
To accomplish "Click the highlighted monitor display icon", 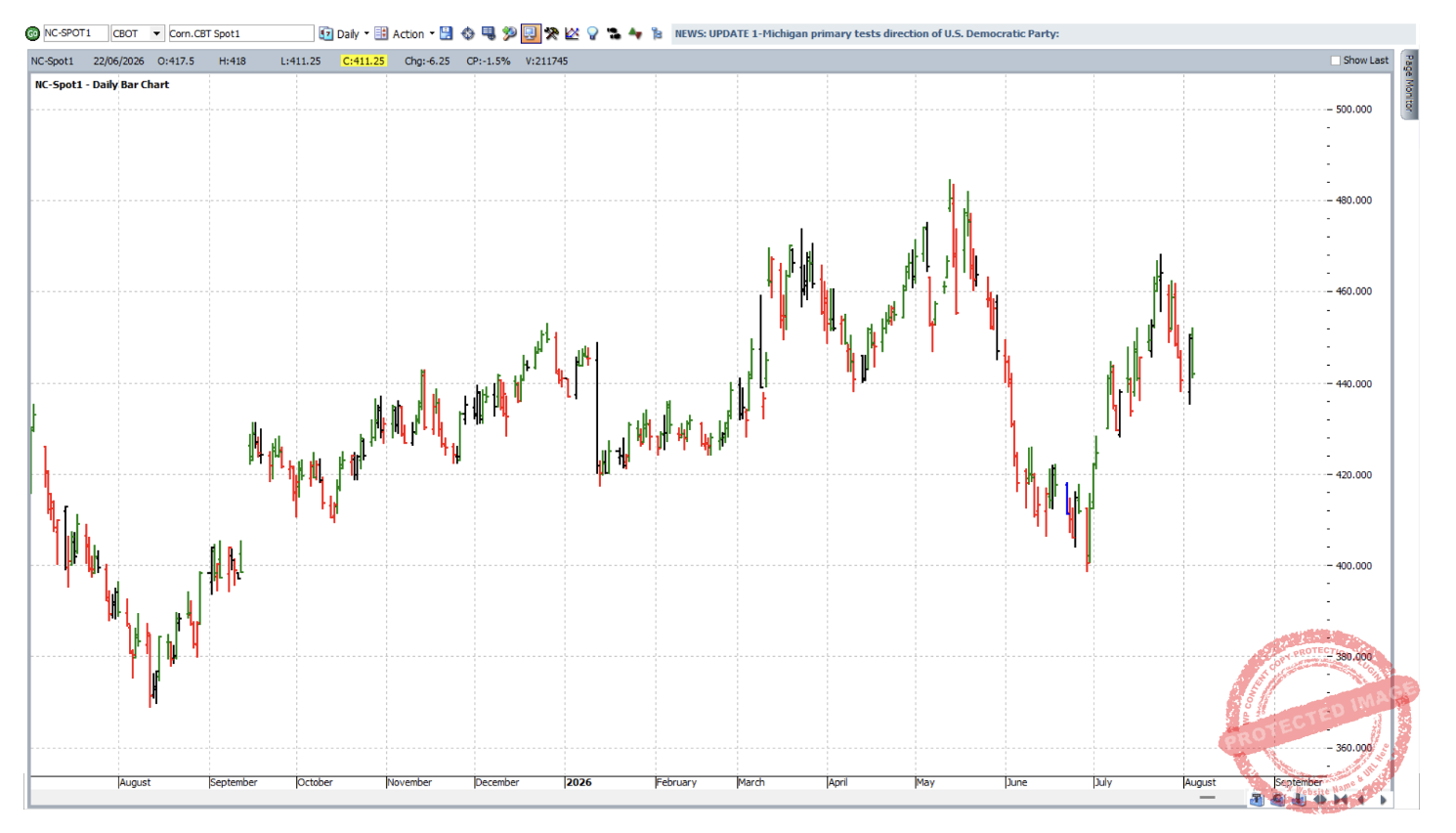I will click(531, 33).
